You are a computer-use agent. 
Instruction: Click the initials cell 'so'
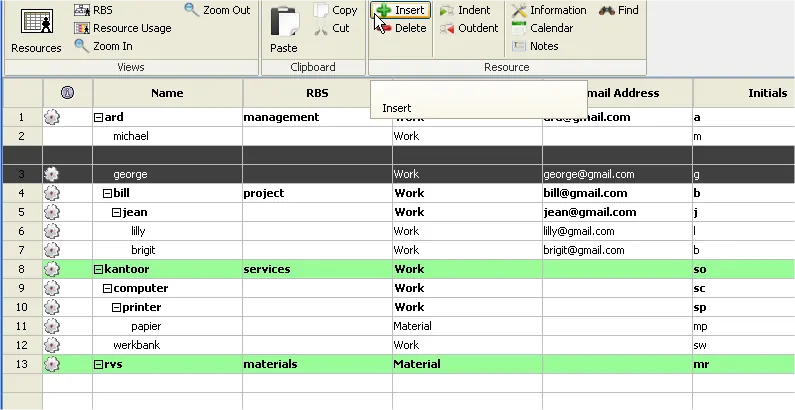[x=744, y=269]
